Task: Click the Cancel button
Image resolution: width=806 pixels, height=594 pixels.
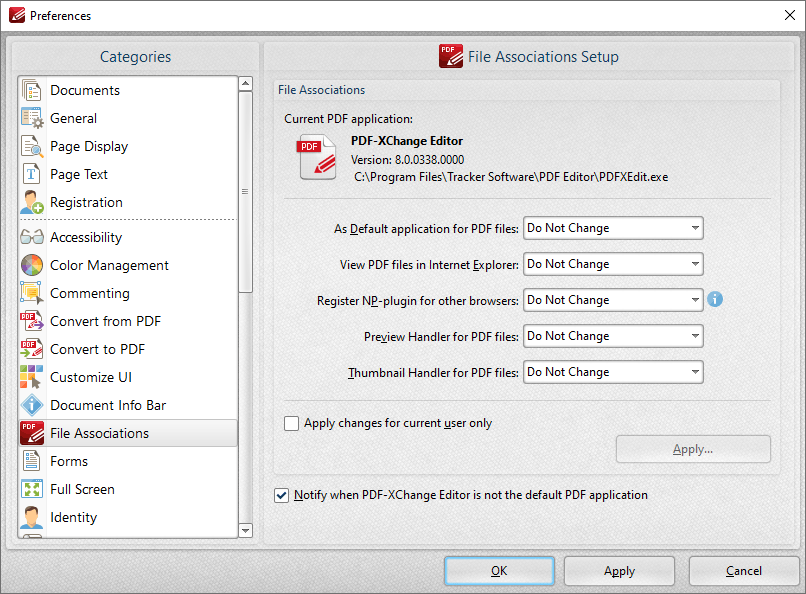Action: click(743, 571)
